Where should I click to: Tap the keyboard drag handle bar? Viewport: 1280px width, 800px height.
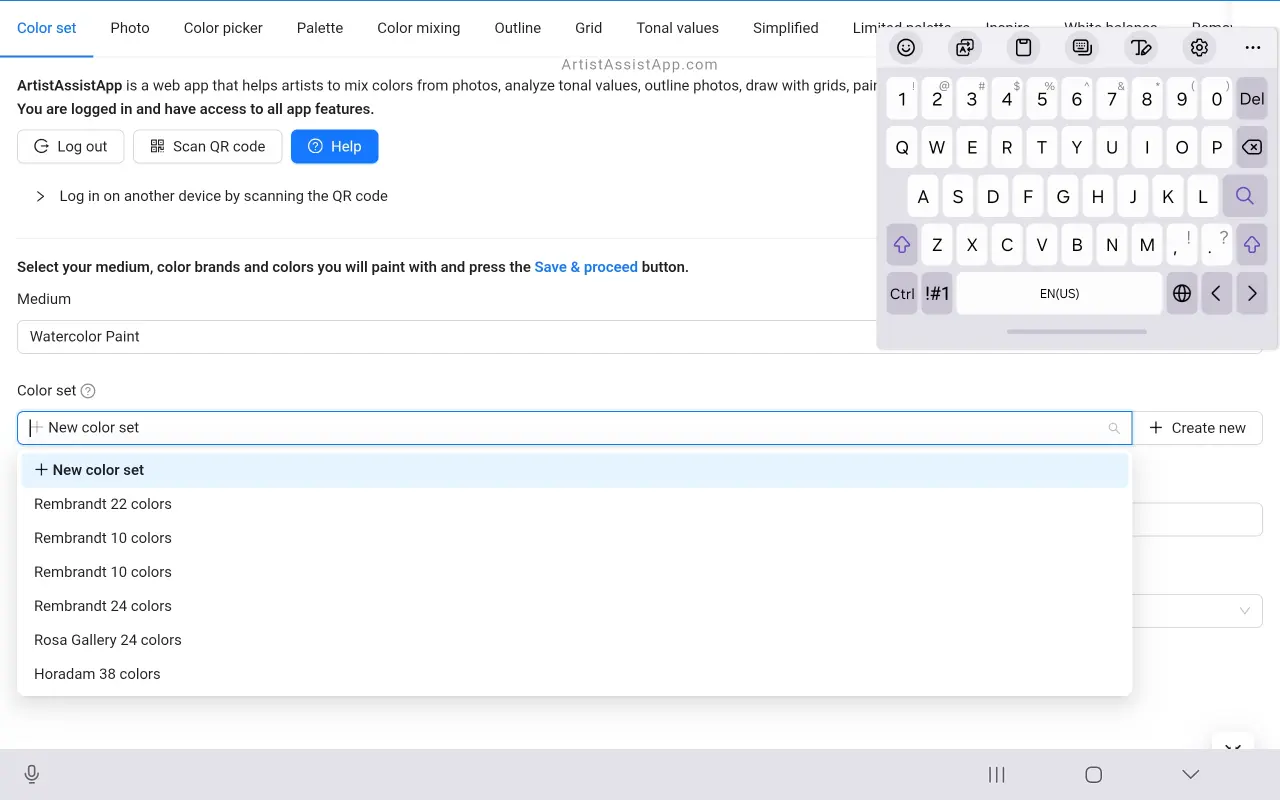point(1077,331)
